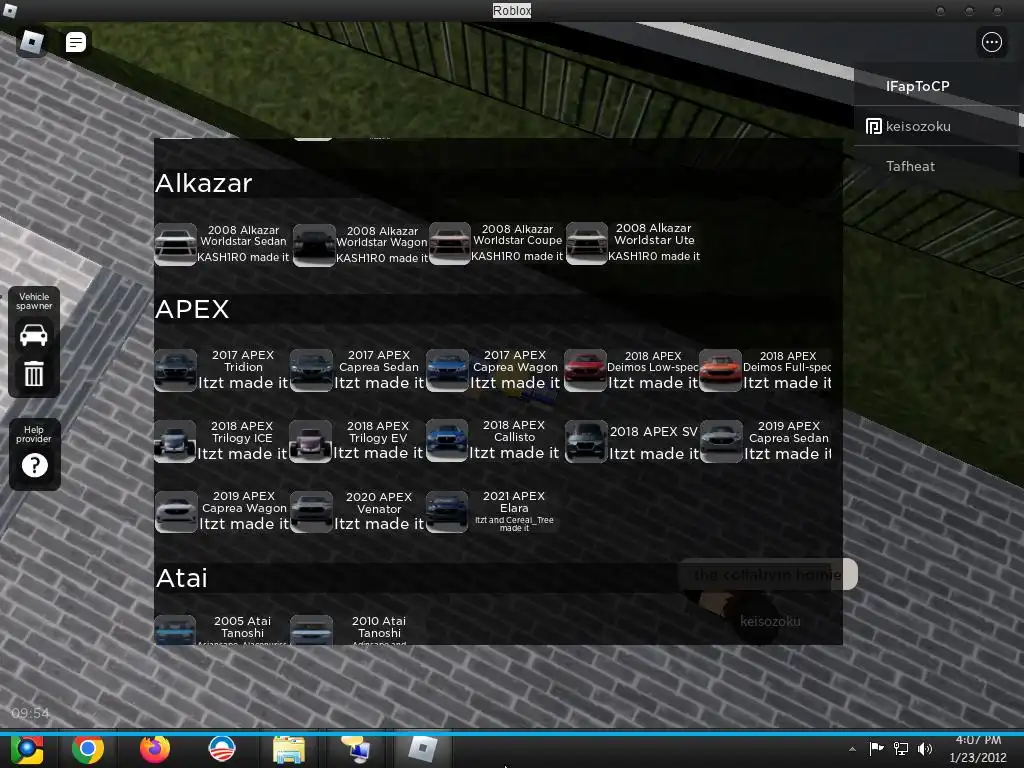Image resolution: width=1024 pixels, height=768 pixels.
Task: Open the chat window icon
Action: click(76, 42)
